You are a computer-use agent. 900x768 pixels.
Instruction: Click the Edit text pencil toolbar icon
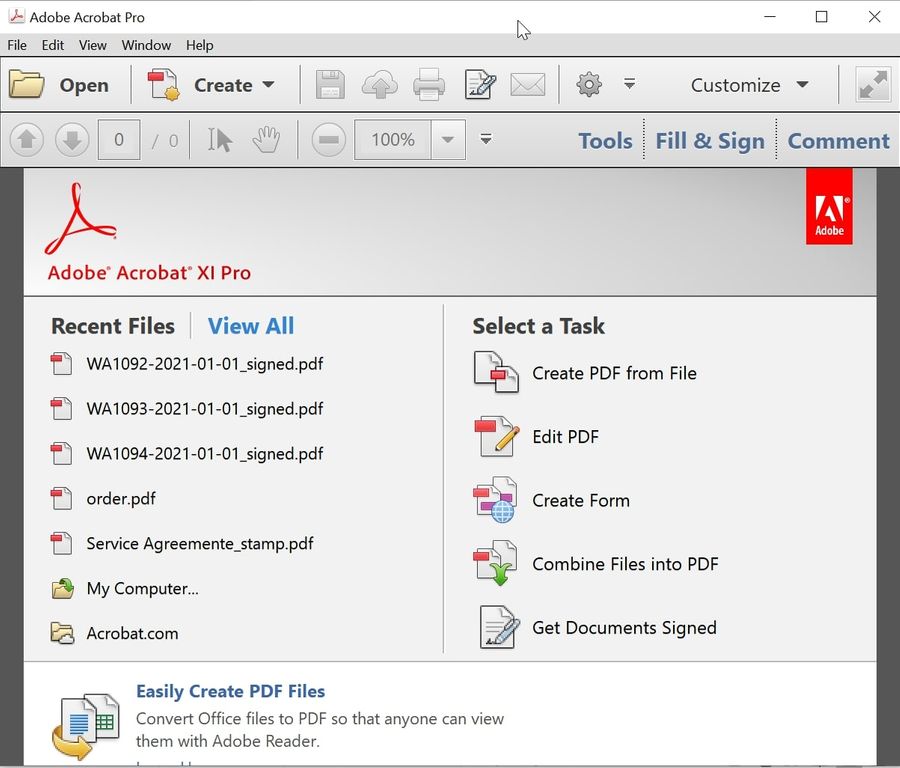pos(480,85)
